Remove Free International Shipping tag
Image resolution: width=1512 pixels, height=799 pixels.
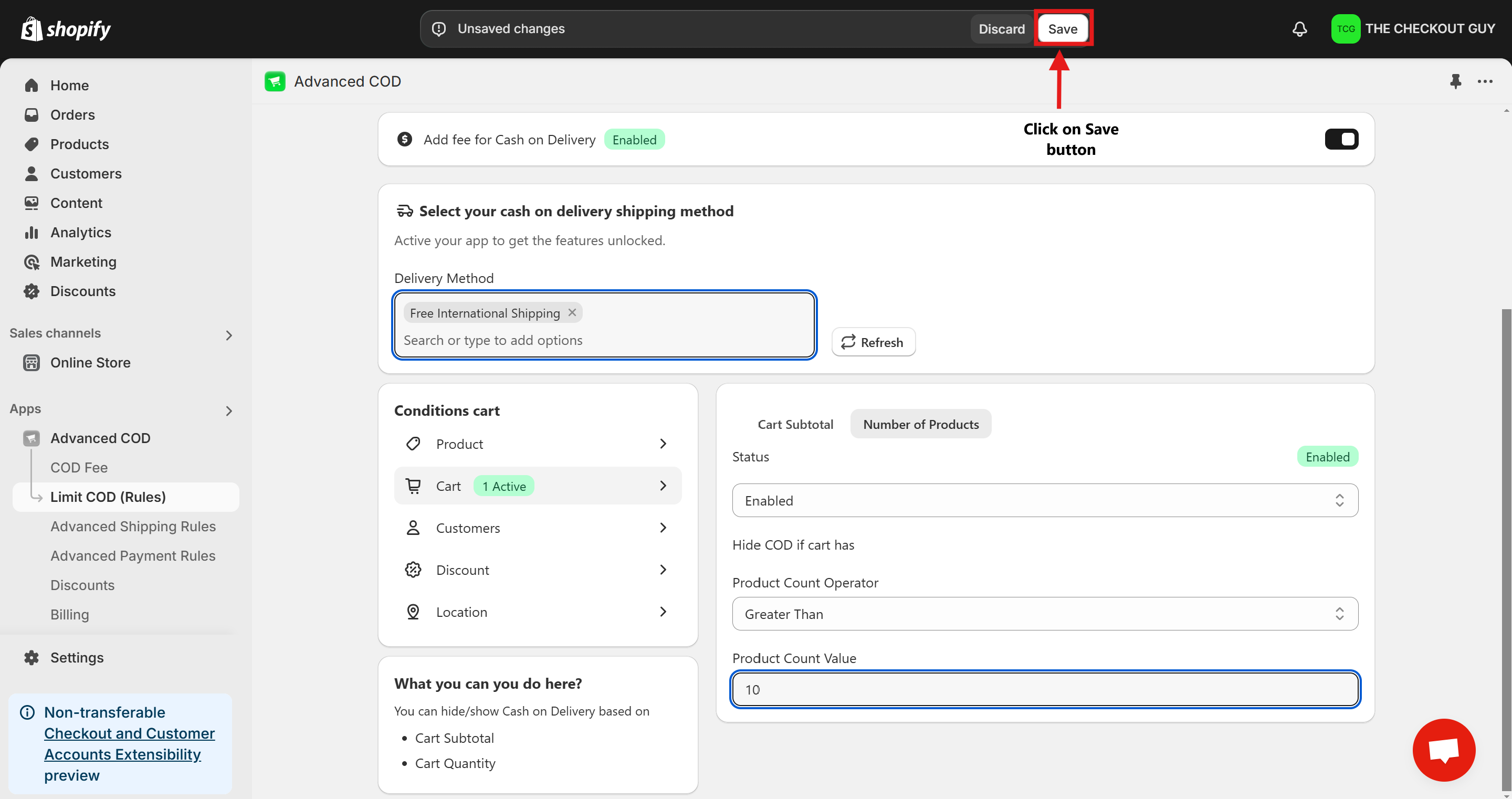click(x=572, y=312)
